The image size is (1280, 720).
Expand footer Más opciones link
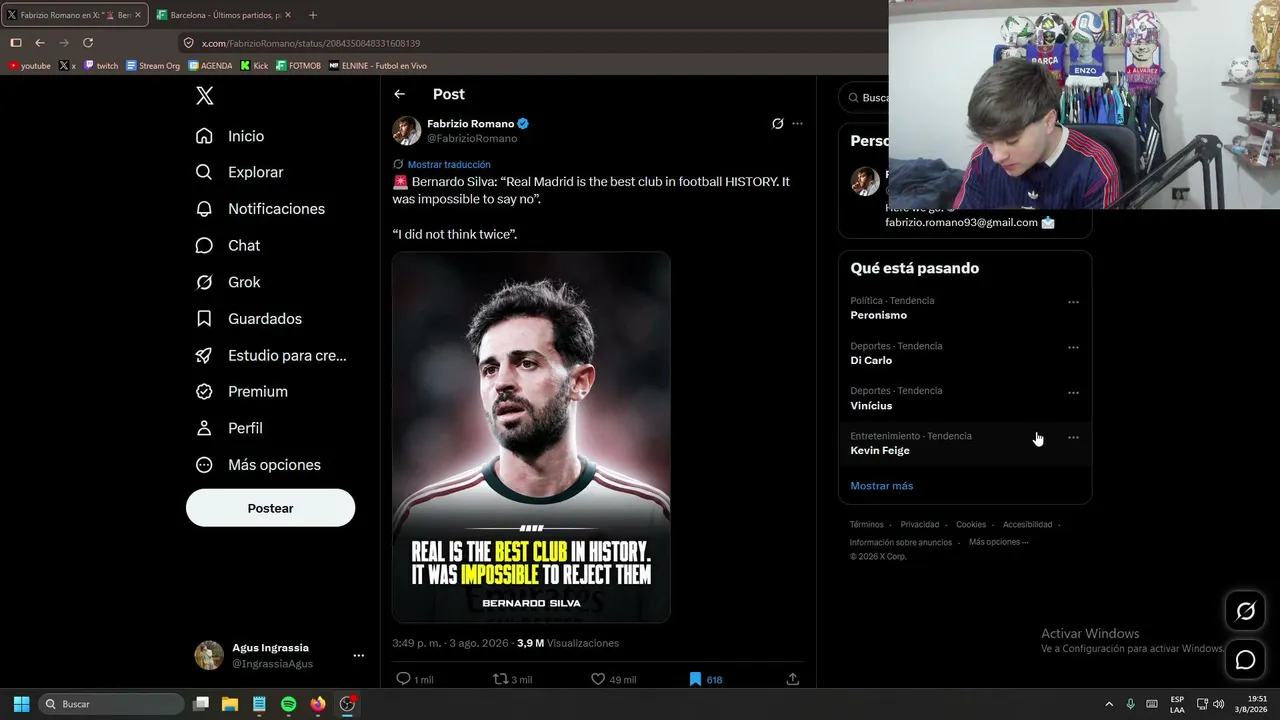coord(998,542)
